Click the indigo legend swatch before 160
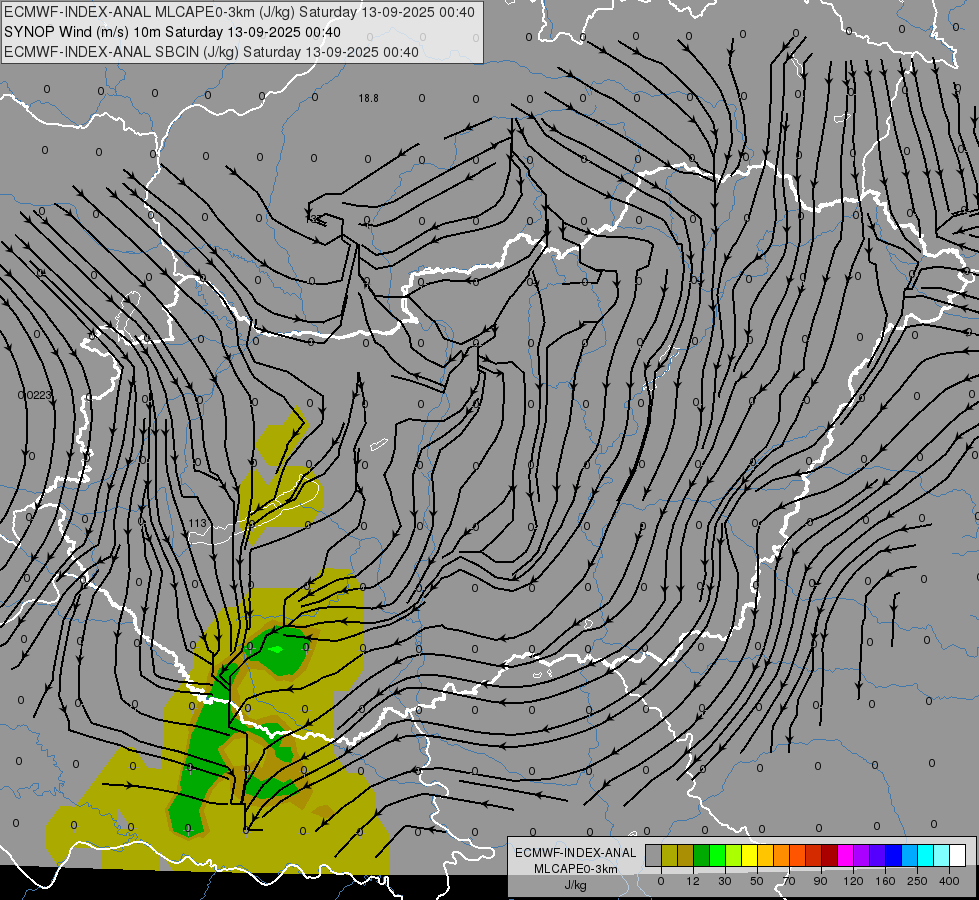This screenshot has height=900, width=979. click(x=878, y=855)
